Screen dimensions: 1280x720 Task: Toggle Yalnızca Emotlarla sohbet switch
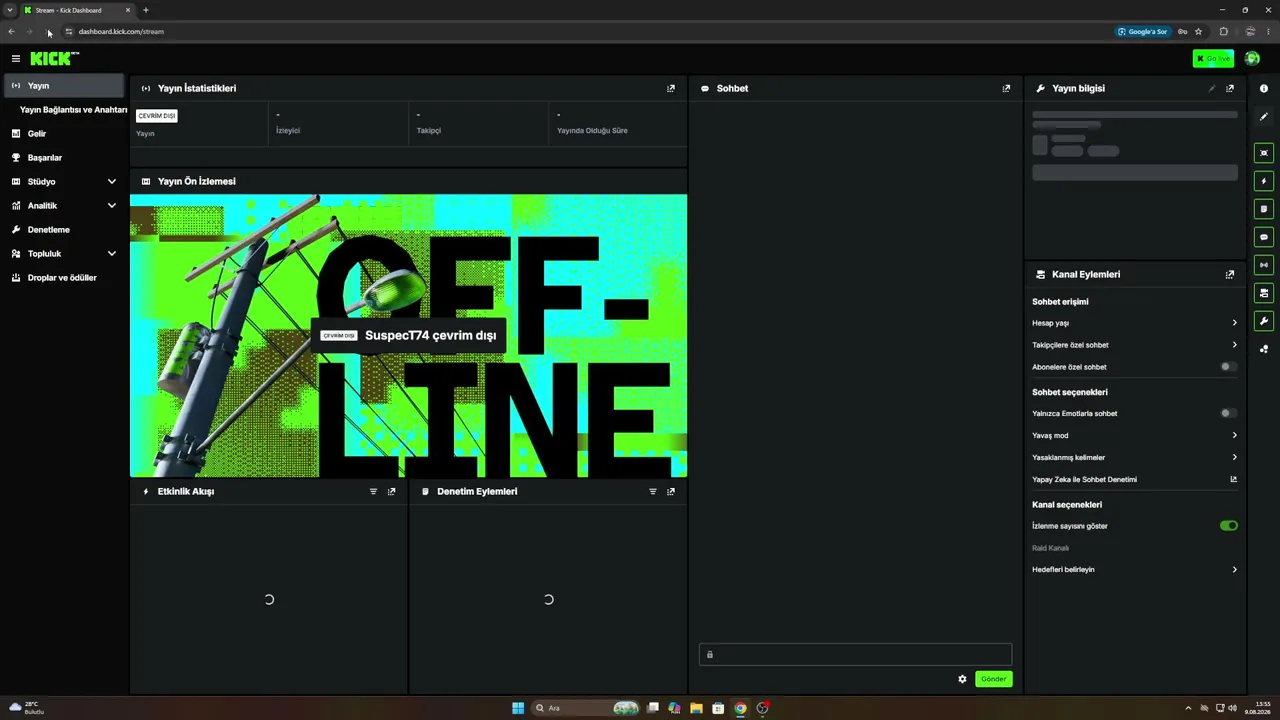(x=1229, y=413)
